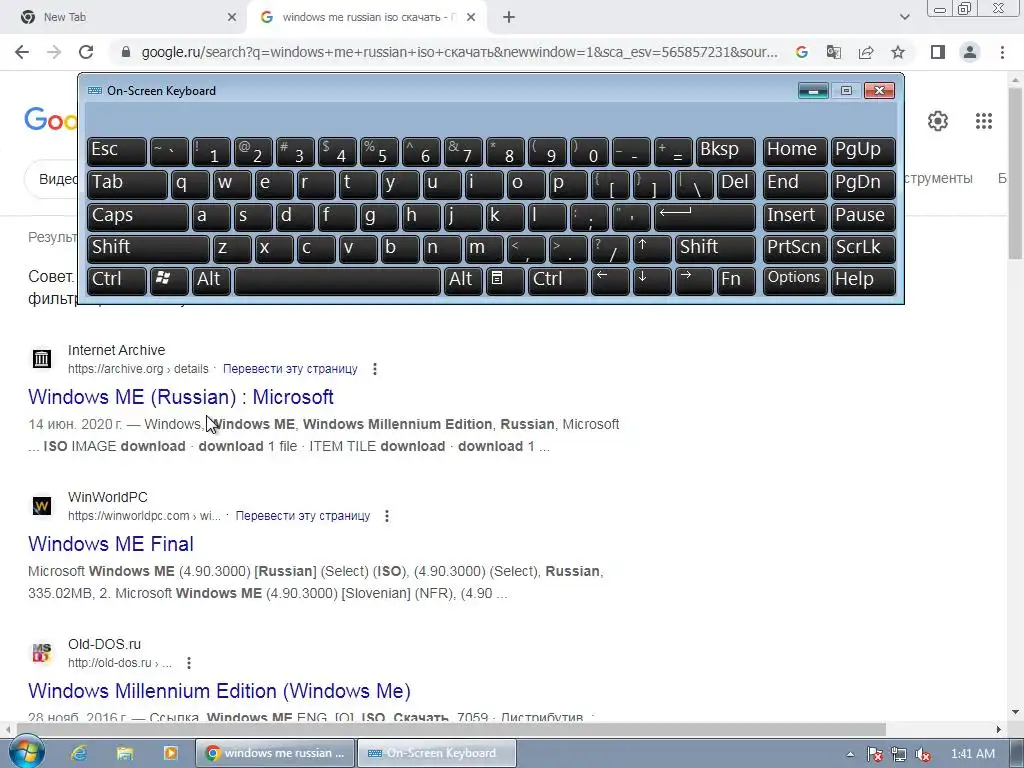Screen dimensions: 1024x768
Task: Click the Google icon in address bar
Action: pos(802,52)
